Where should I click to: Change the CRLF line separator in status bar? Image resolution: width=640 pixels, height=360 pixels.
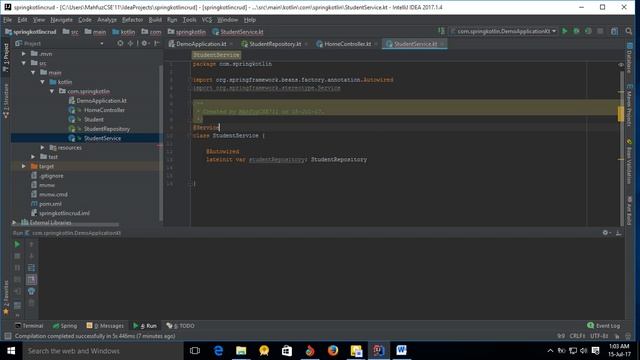(x=578, y=336)
